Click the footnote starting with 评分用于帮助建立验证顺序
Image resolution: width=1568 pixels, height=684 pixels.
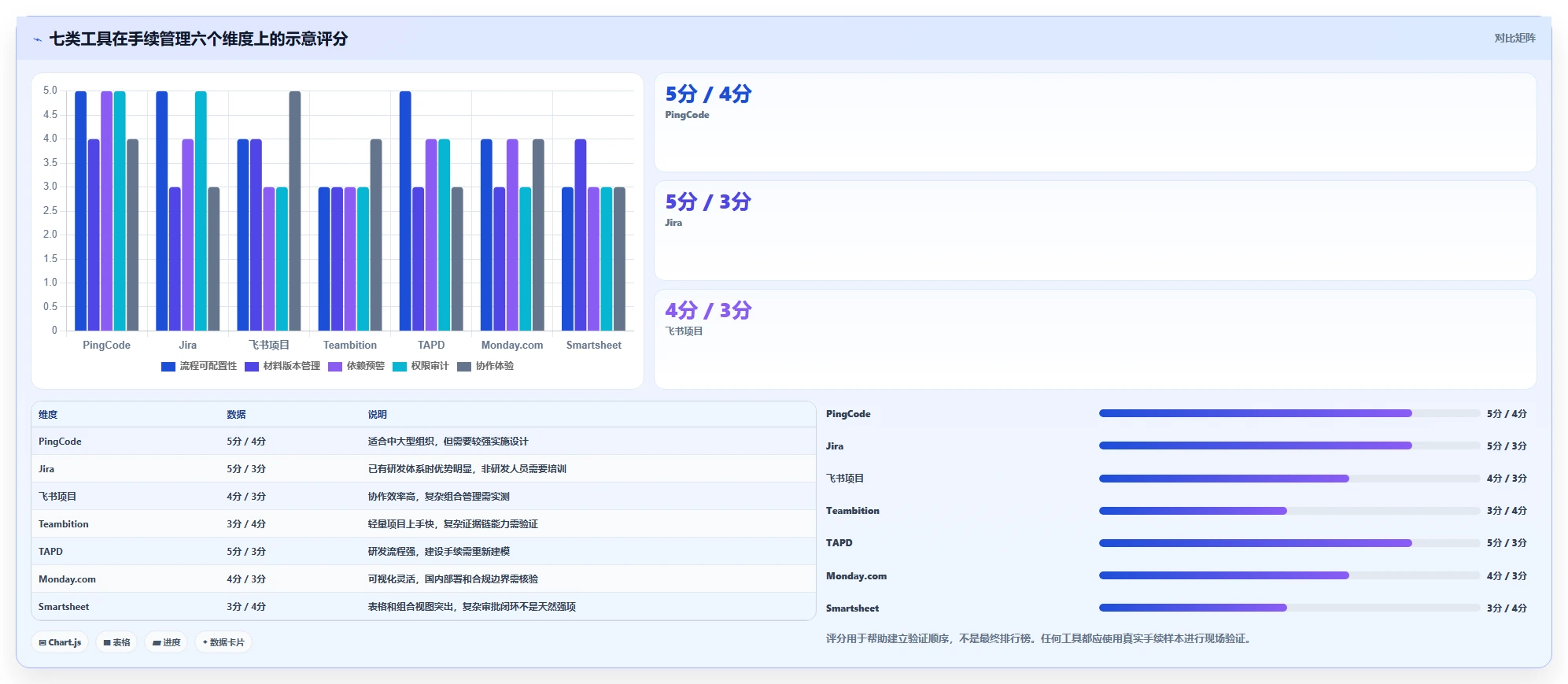click(x=1039, y=638)
